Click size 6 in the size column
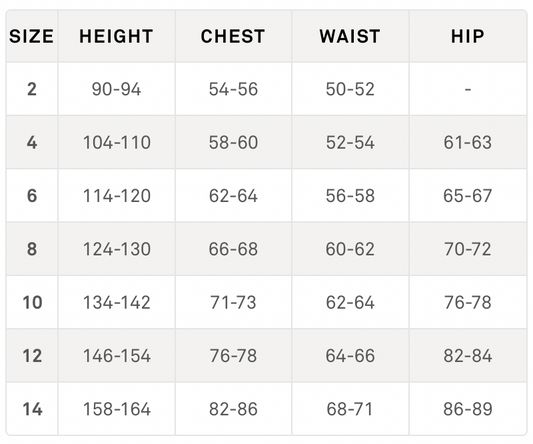Viewport: 533px width, 444px height. point(32,195)
